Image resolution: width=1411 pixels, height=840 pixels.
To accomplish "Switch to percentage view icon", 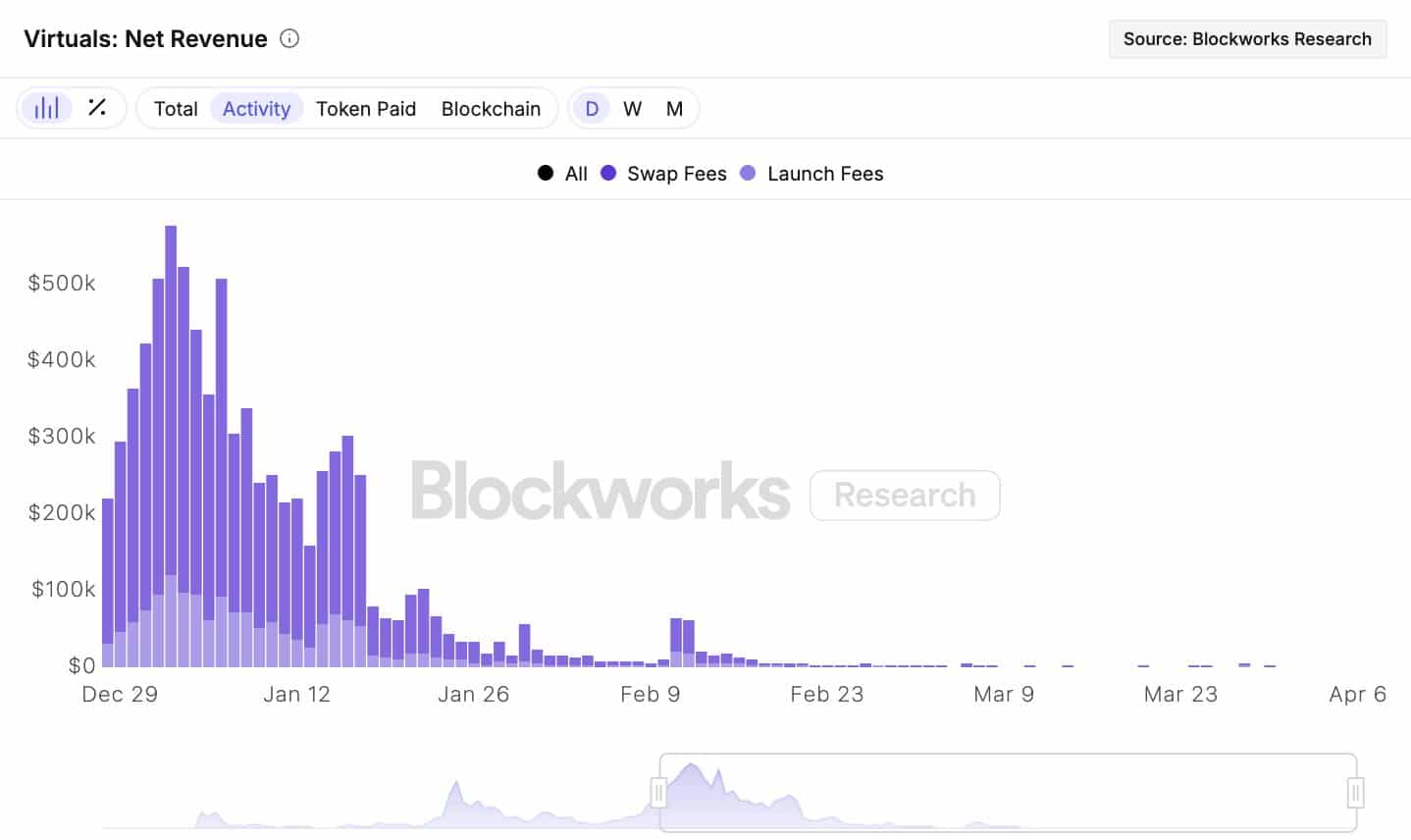I will point(97,108).
